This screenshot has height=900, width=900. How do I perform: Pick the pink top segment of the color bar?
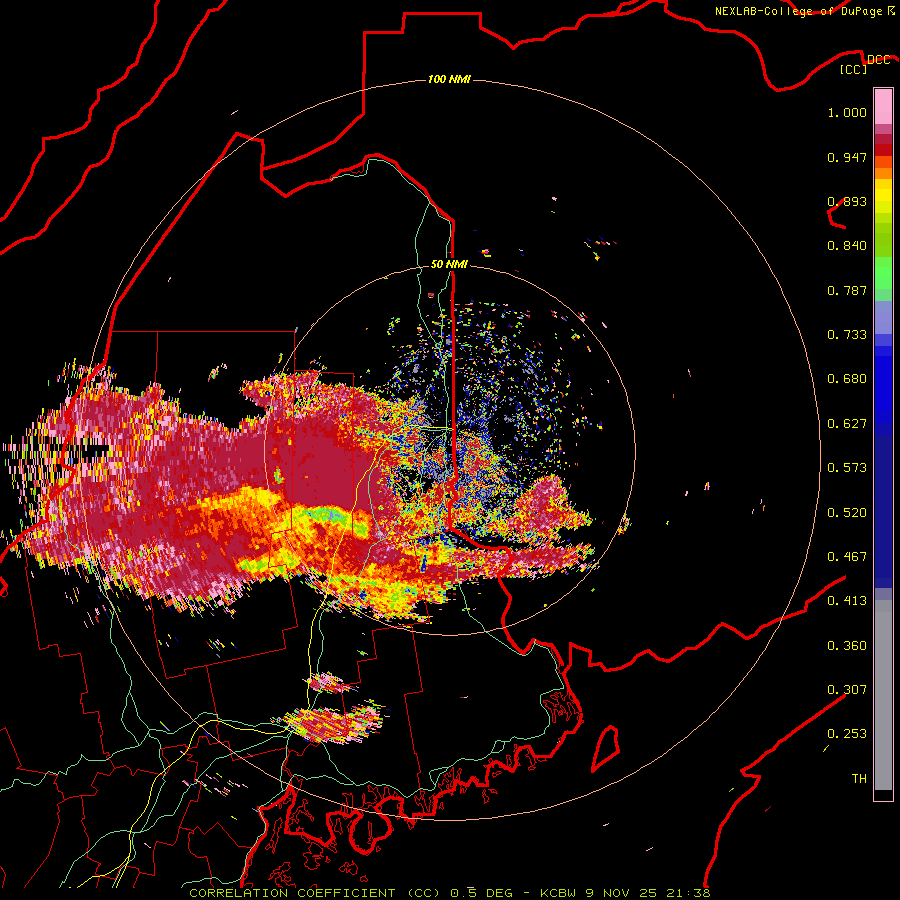[883, 106]
